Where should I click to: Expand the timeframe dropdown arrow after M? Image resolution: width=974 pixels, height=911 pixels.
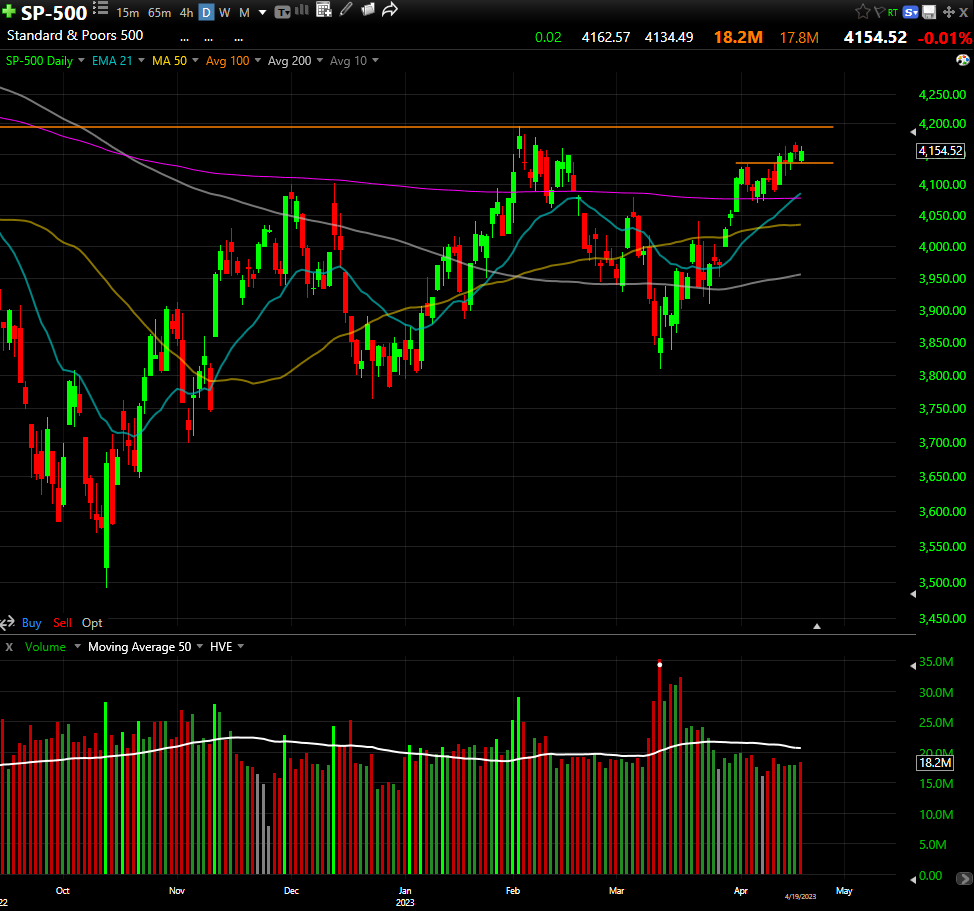point(262,13)
